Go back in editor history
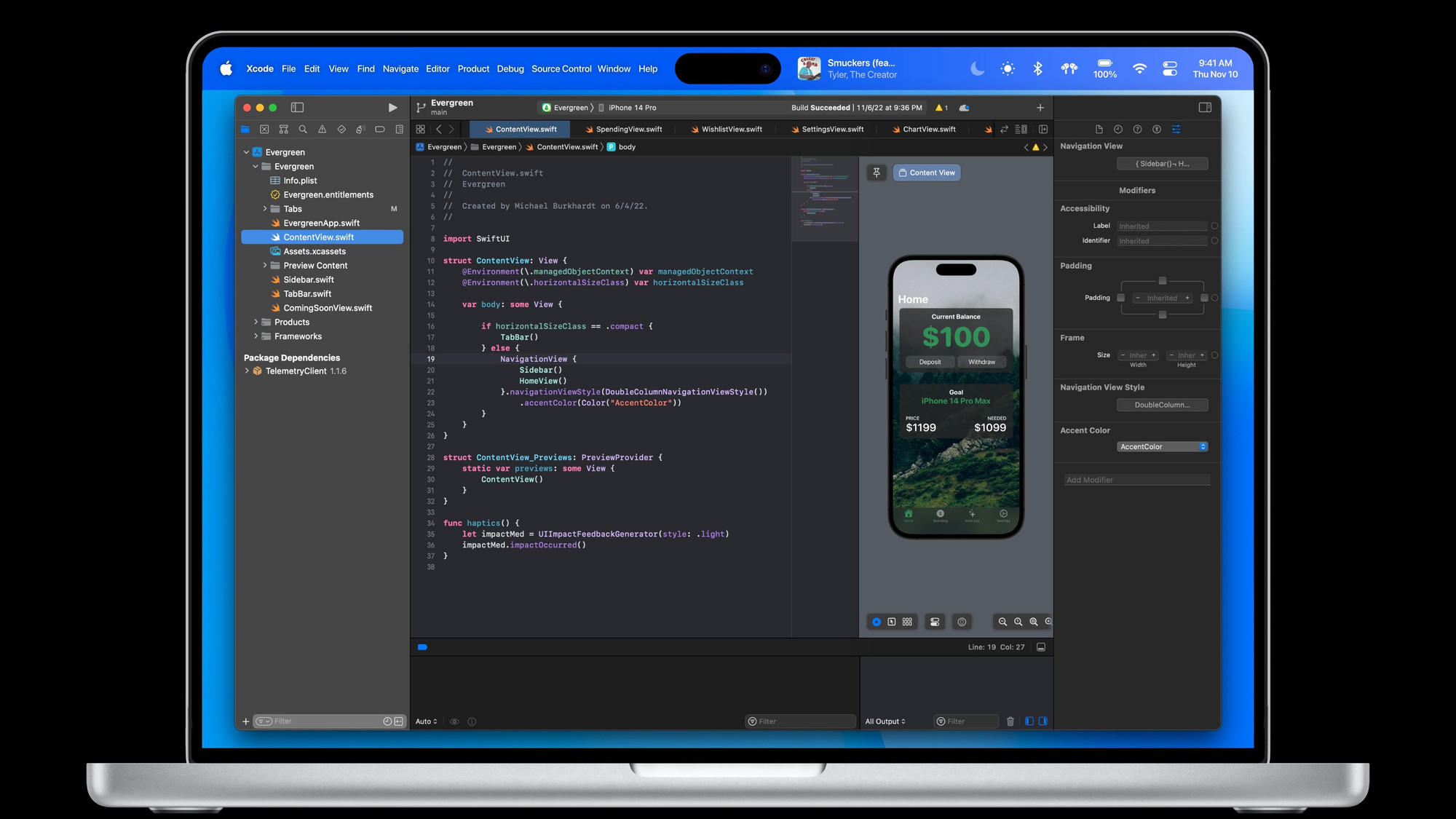 coord(438,130)
